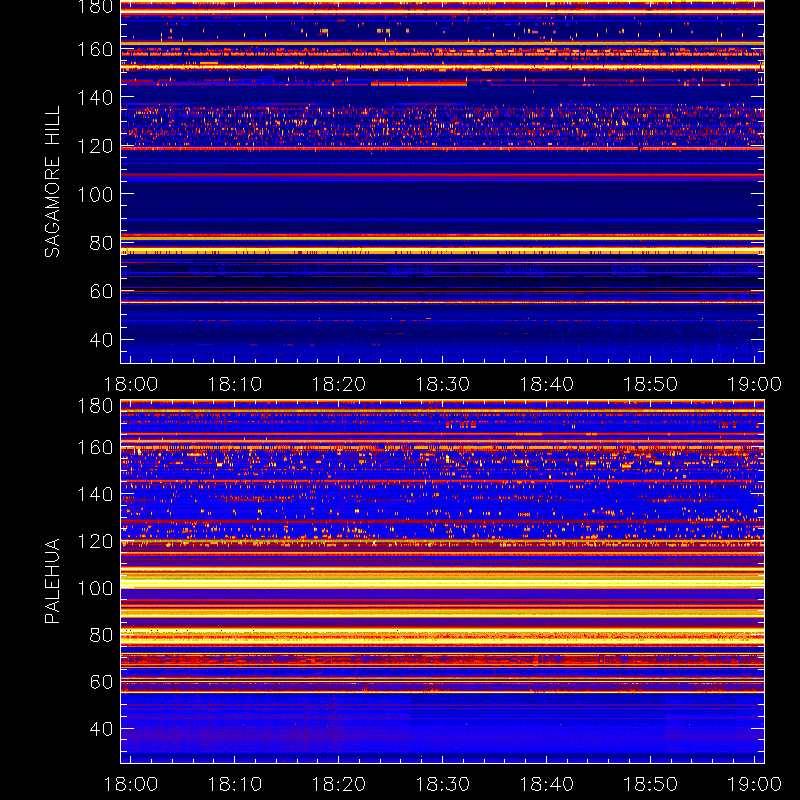
Task: Click 19:00 time label under Sagamore Hill plot
Action: pyautogui.click(x=754, y=384)
